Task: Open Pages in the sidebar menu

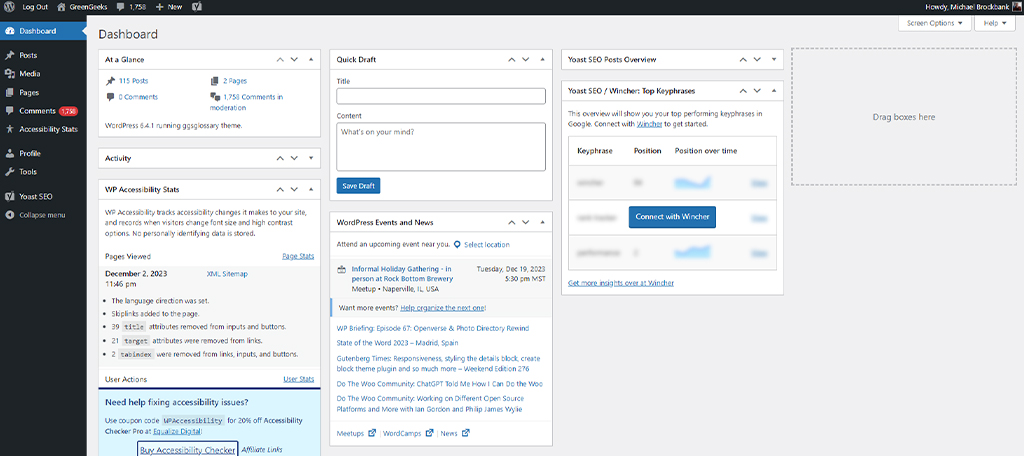Action: [x=43, y=93]
